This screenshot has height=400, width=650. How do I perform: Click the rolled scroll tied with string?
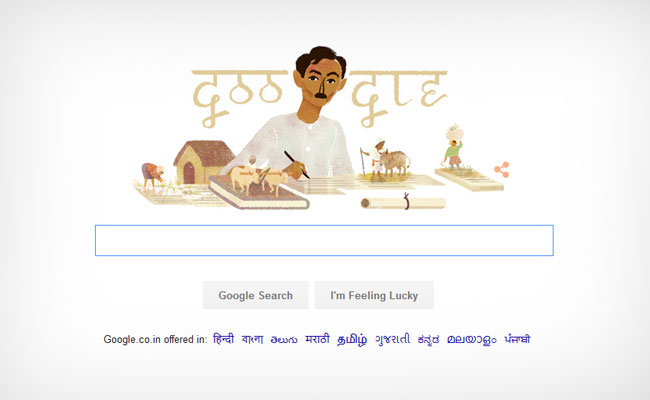pos(403,203)
